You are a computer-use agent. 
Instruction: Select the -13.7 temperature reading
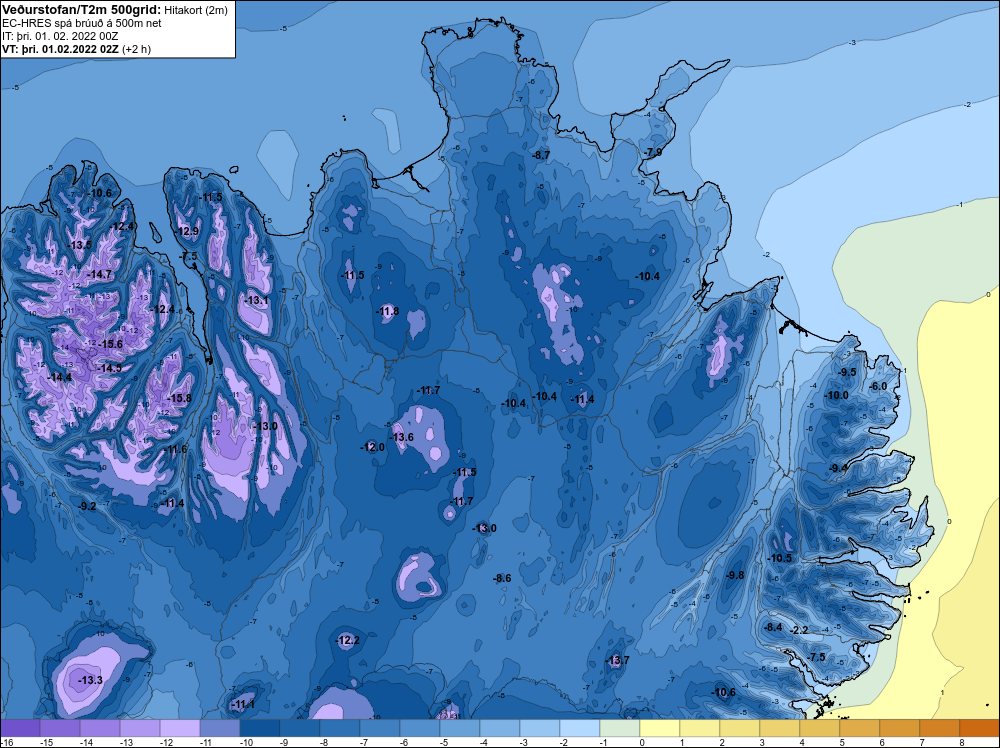click(618, 659)
